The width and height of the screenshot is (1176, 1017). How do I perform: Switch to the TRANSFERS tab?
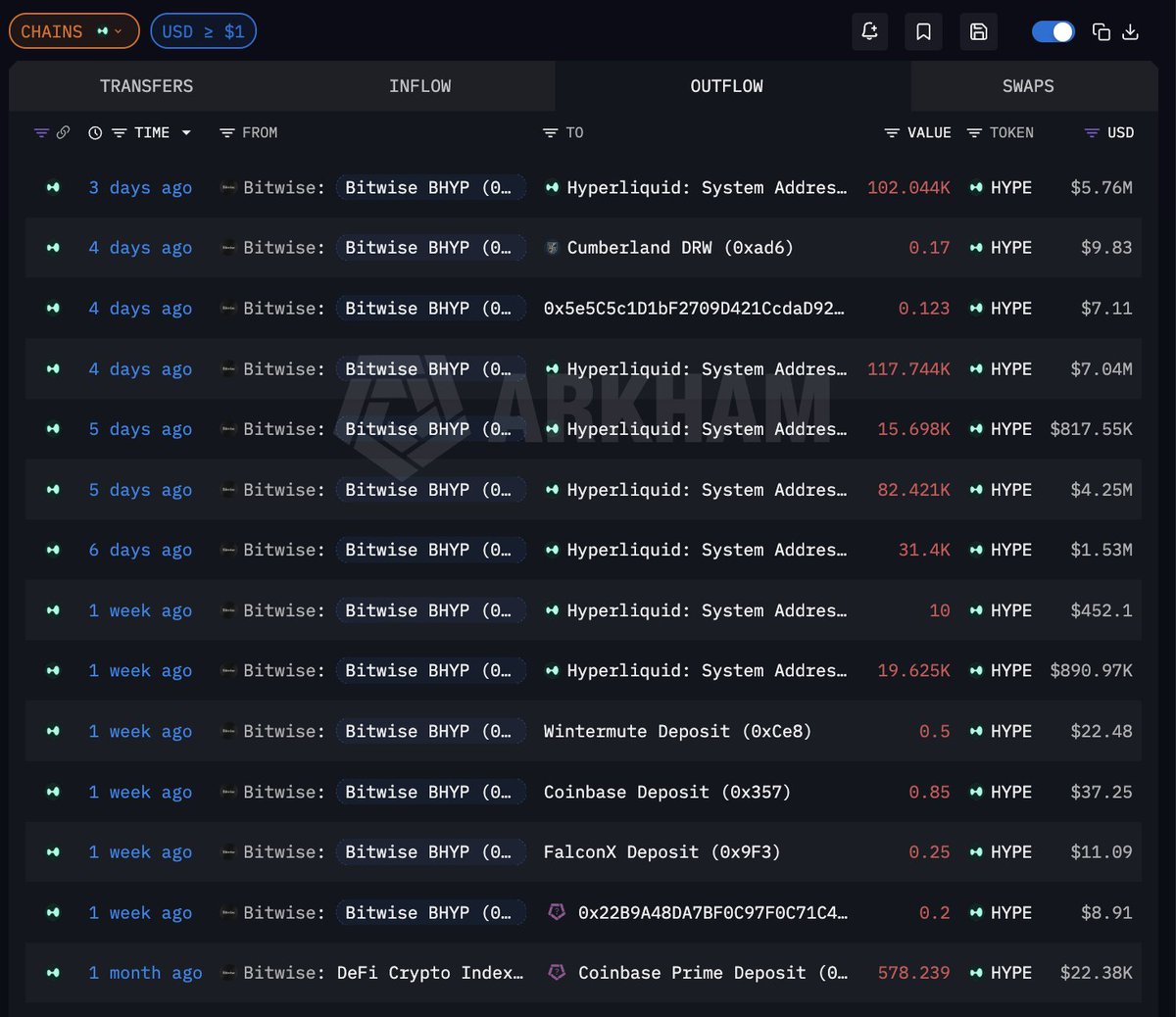coord(146,86)
